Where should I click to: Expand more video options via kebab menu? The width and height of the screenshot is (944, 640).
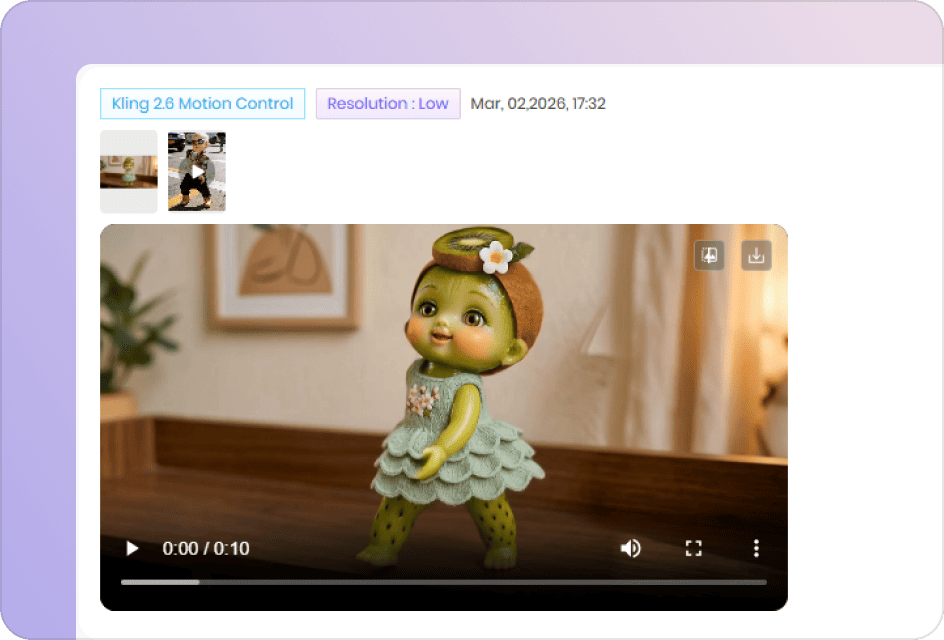click(756, 548)
